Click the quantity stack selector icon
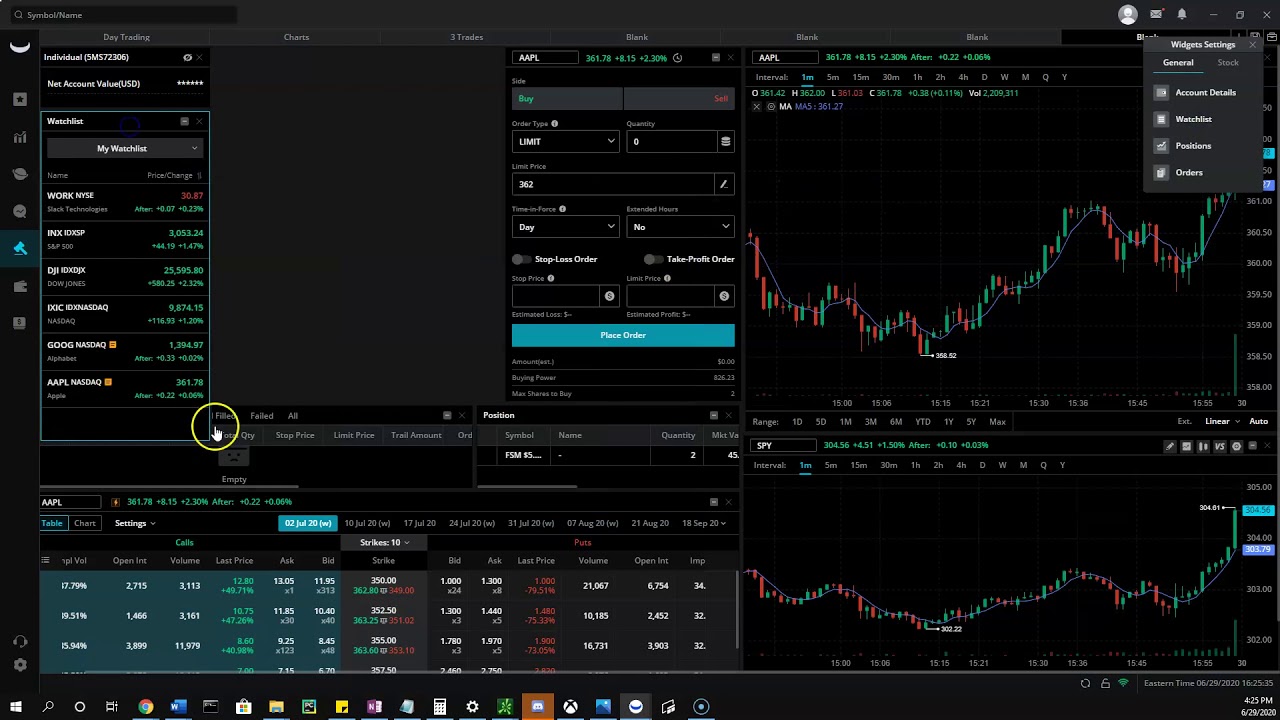 point(725,141)
